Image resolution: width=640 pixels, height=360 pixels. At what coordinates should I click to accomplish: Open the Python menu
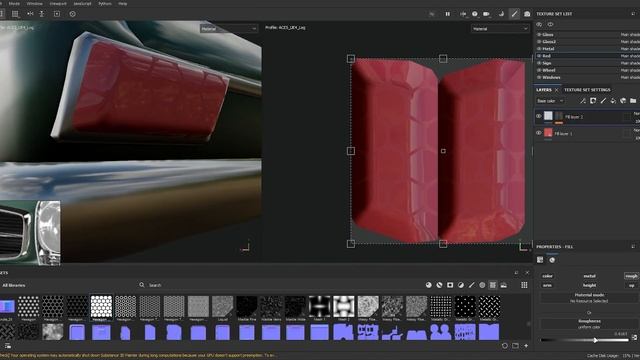[x=105, y=3]
